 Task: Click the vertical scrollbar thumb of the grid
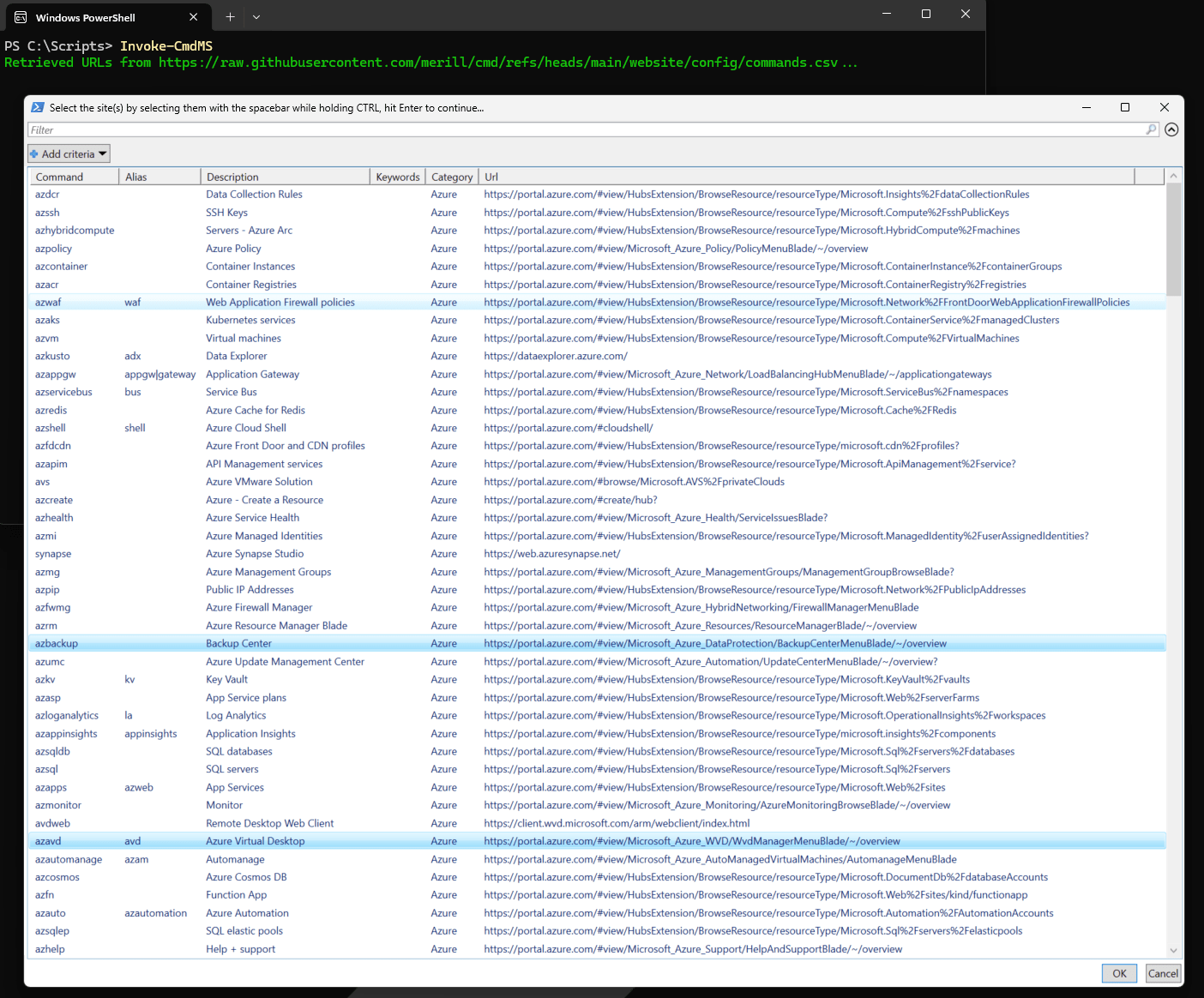[1174, 239]
